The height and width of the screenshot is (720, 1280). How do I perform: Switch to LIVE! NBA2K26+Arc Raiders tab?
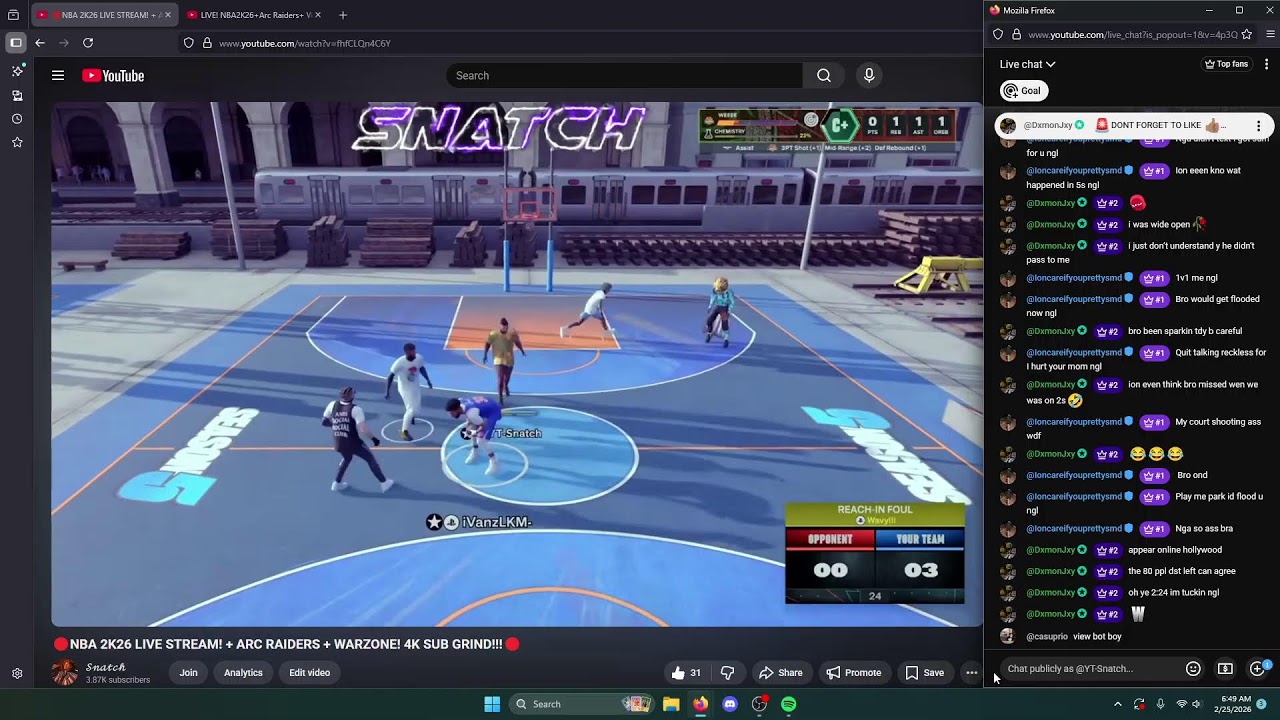(255, 15)
